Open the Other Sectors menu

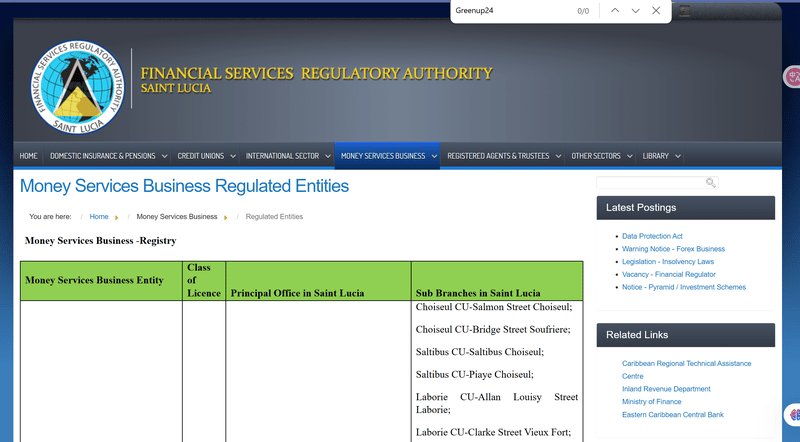[595, 156]
